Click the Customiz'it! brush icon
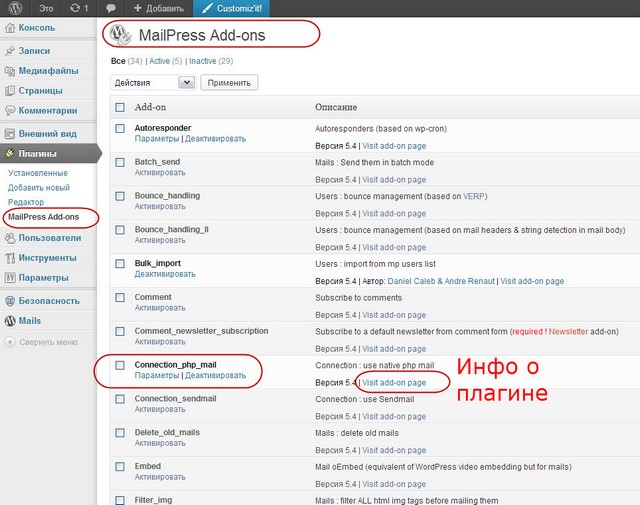Image resolution: width=640 pixels, height=505 pixels. (x=207, y=8)
